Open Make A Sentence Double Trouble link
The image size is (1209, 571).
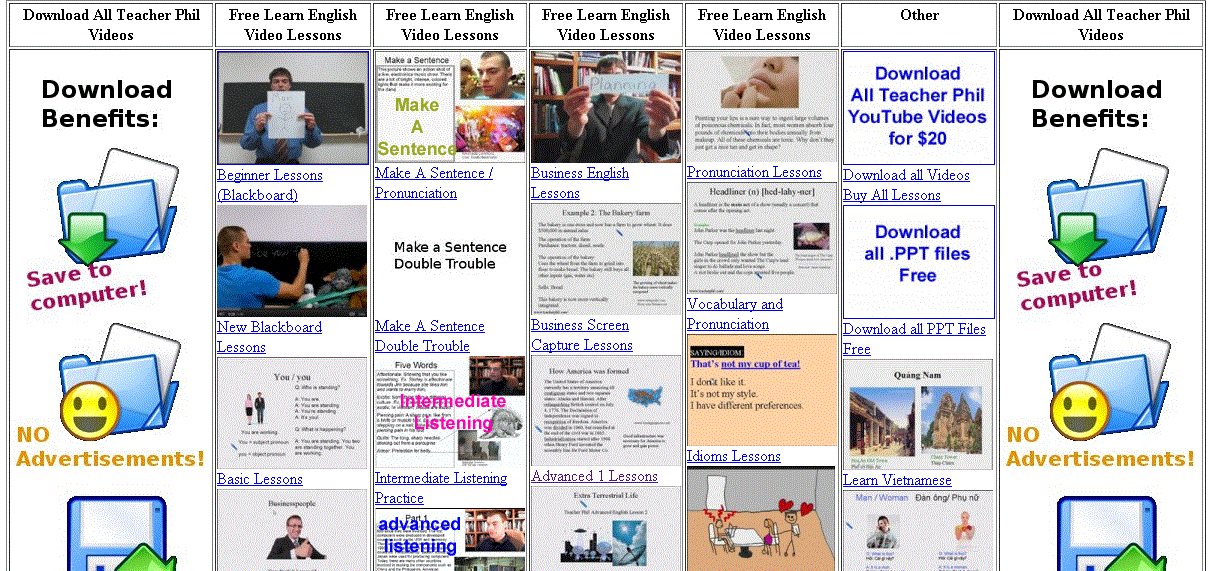(430, 336)
